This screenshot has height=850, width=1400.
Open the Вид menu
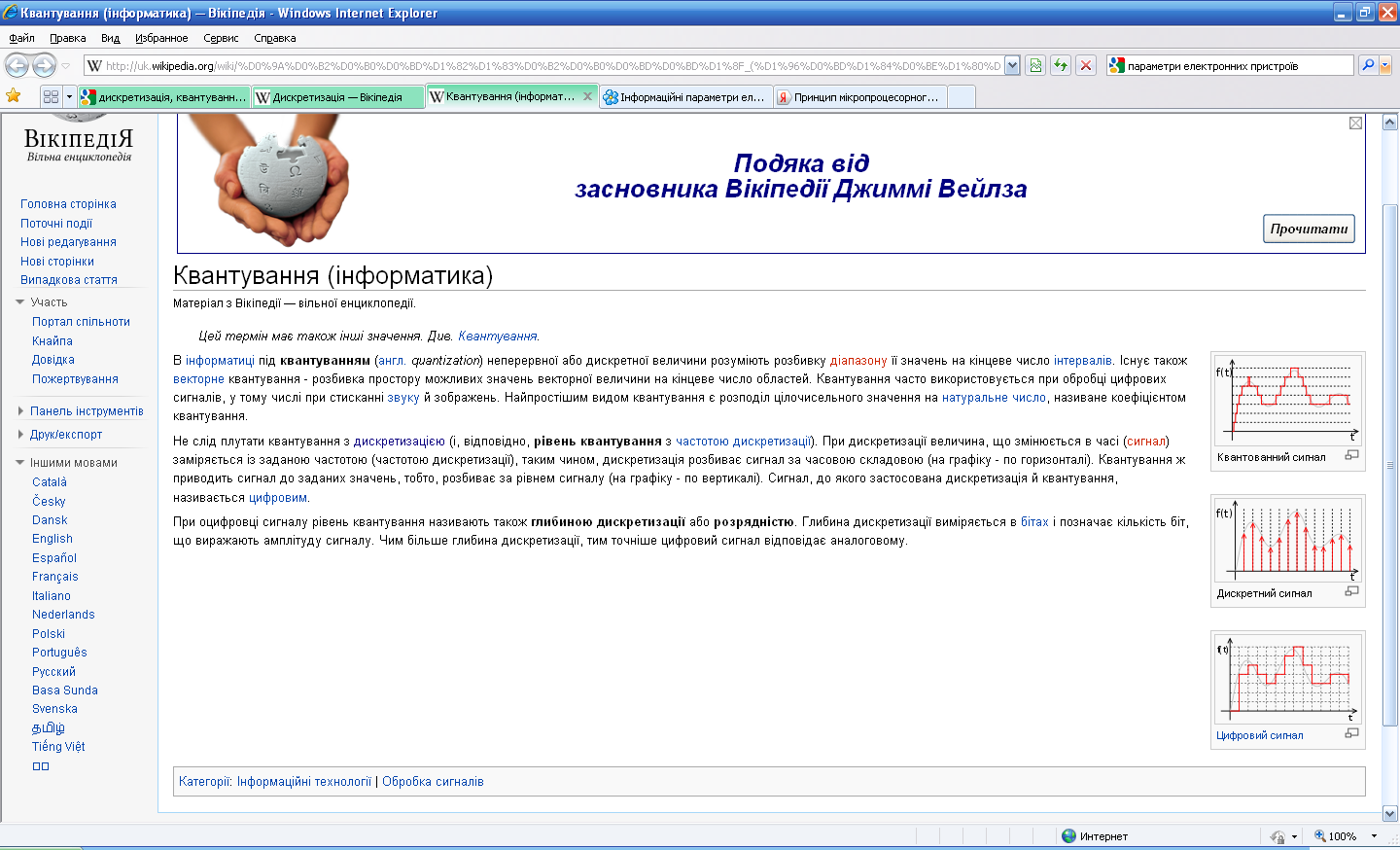tap(110, 38)
